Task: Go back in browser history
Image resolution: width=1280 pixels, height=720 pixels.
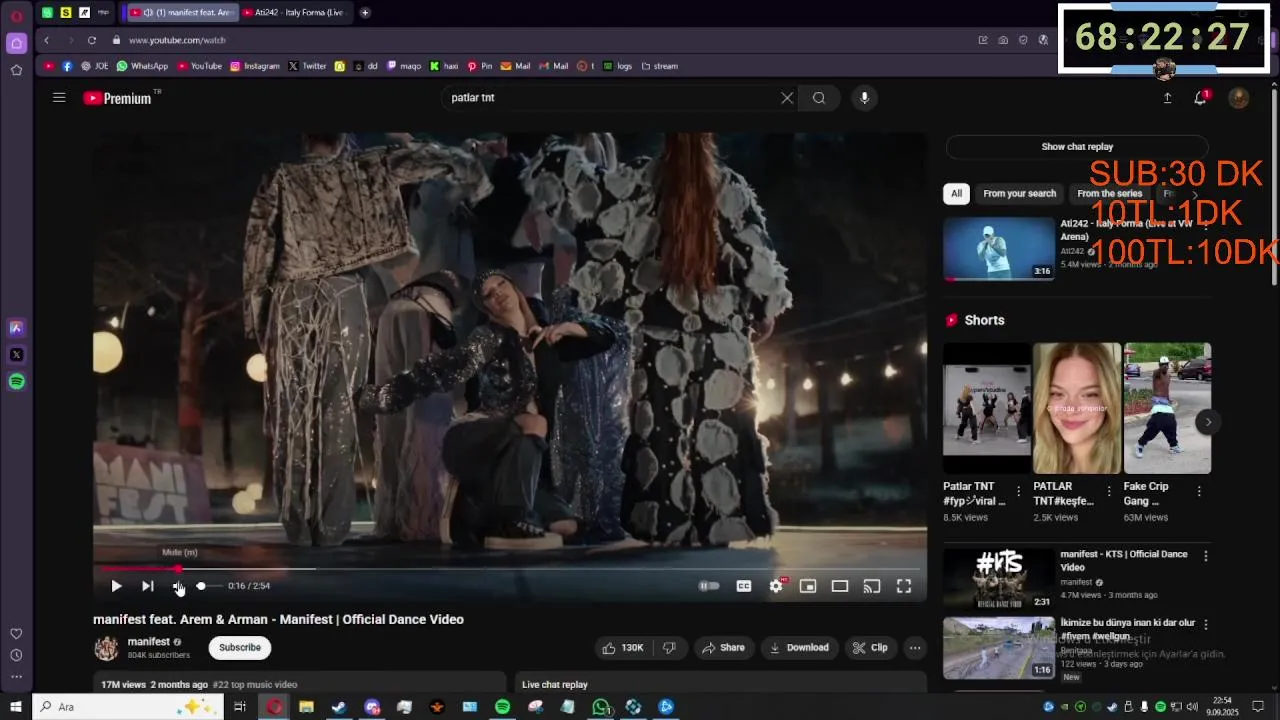Action: (x=46, y=40)
